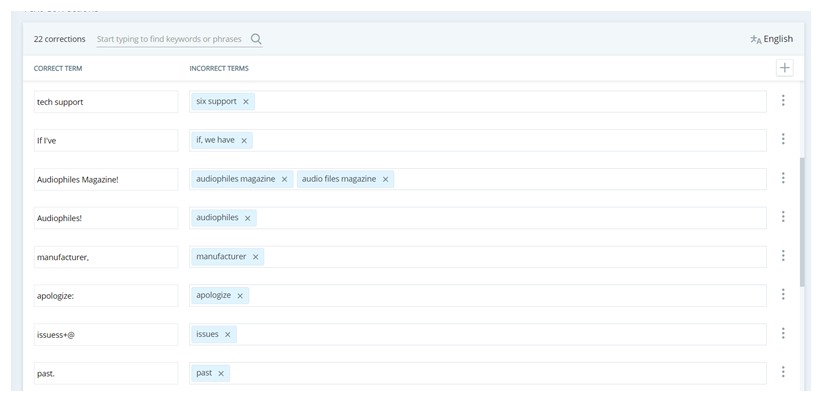Remove the 'six support' tag
813x399 pixels.
pyautogui.click(x=246, y=102)
